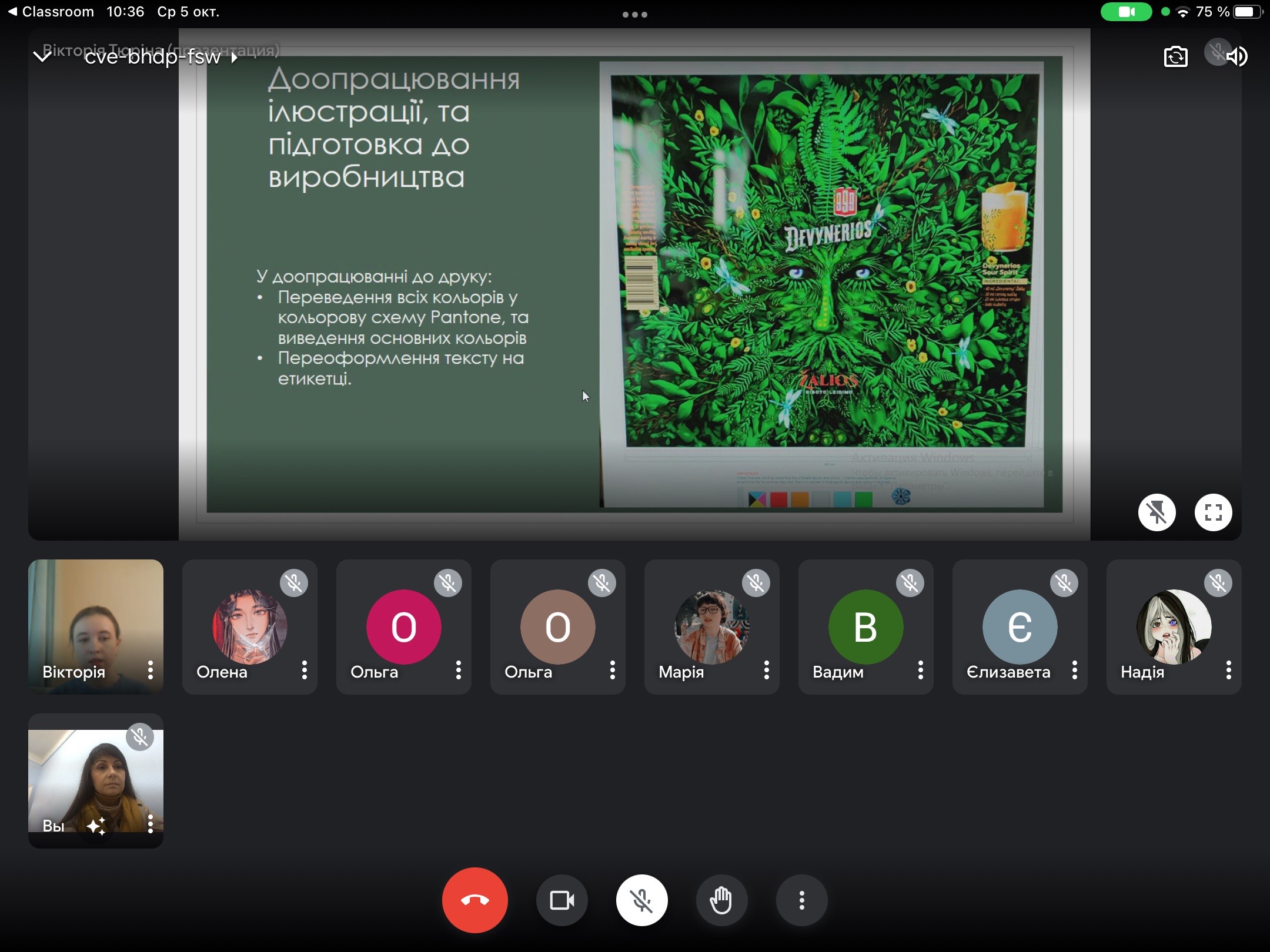Viewport: 1270px width, 952px height.
Task: Raise your hand in the meeting
Action: tap(722, 900)
